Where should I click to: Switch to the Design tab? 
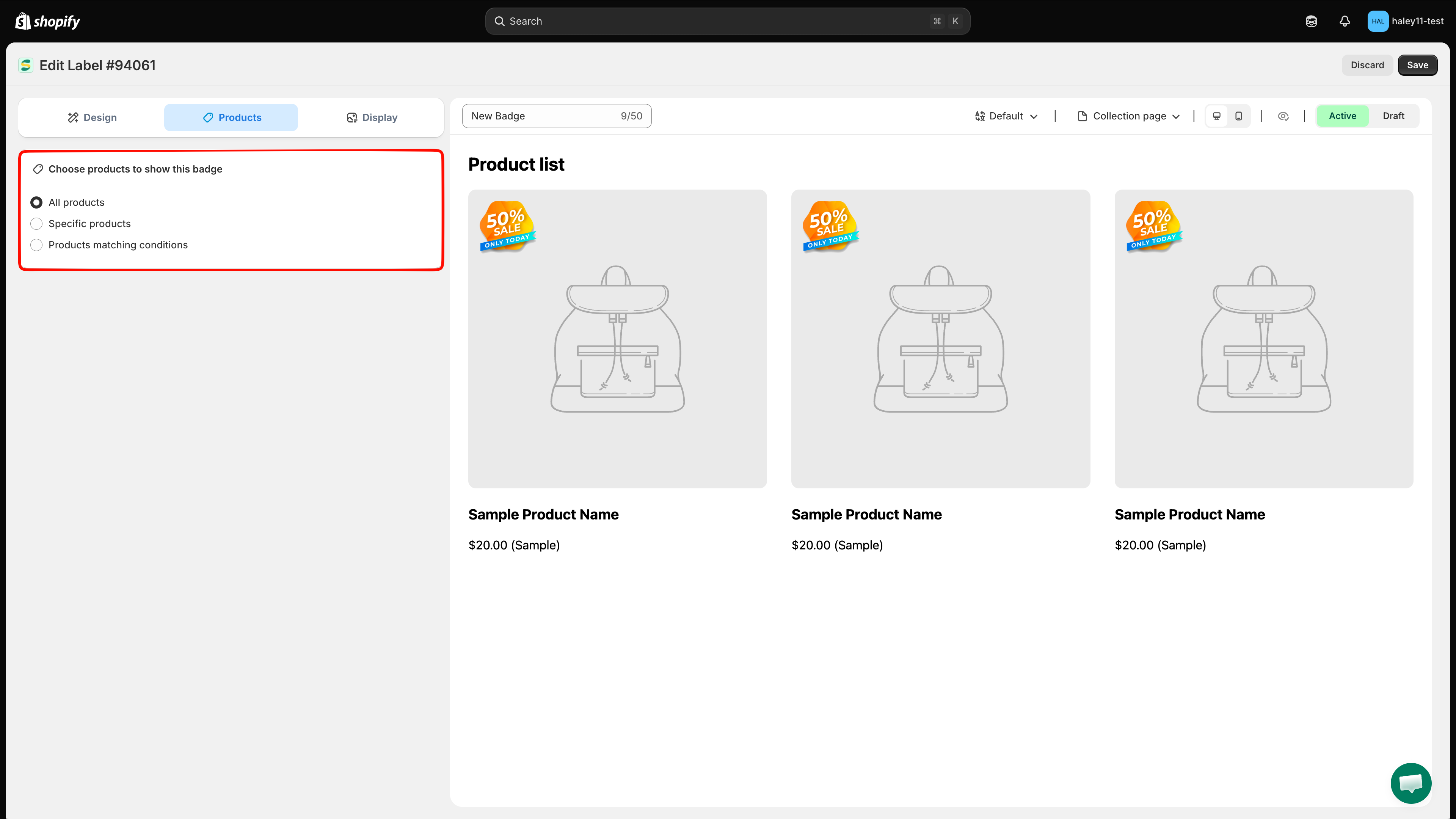(x=92, y=118)
